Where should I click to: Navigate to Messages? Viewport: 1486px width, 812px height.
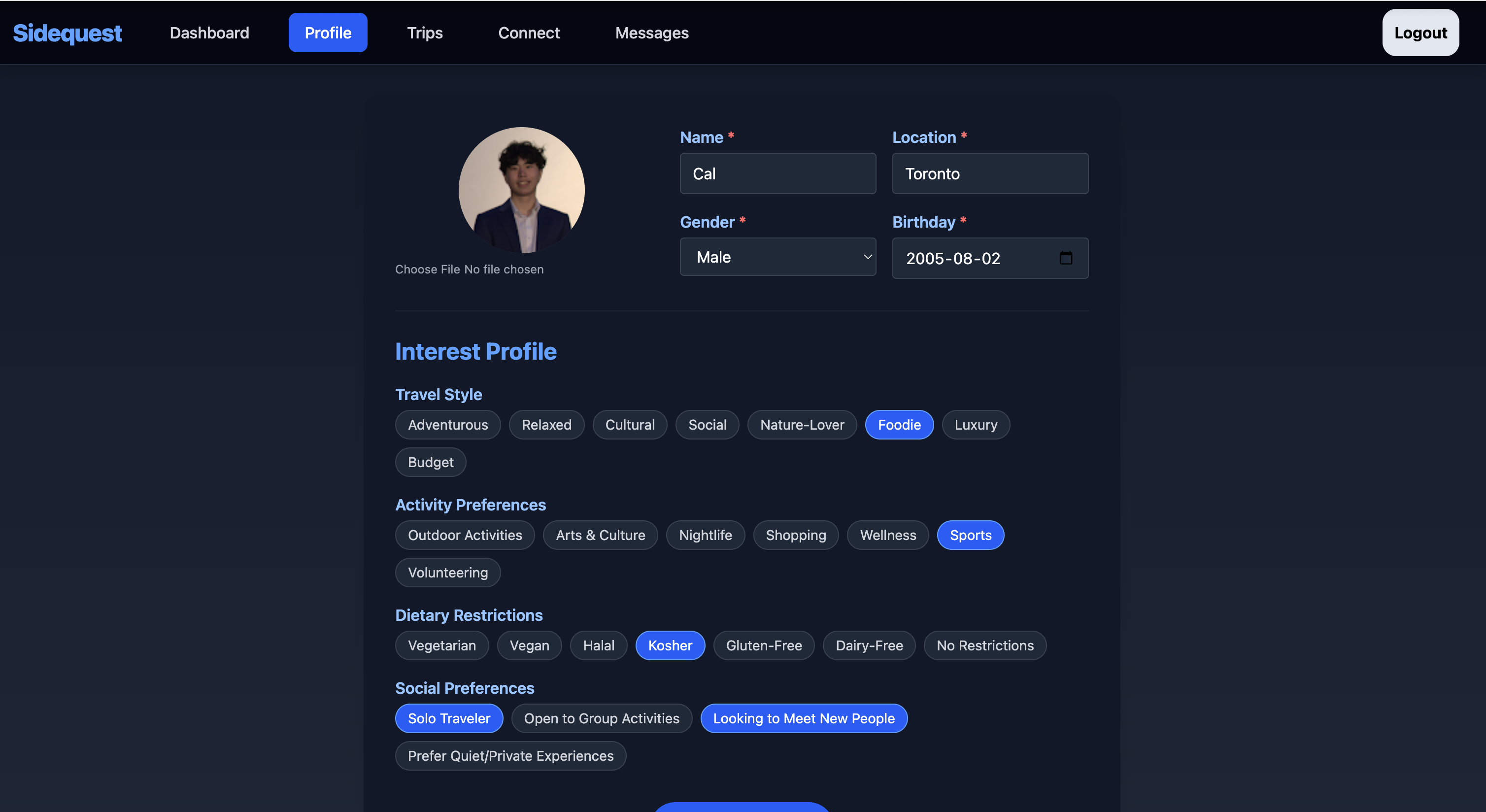point(651,33)
